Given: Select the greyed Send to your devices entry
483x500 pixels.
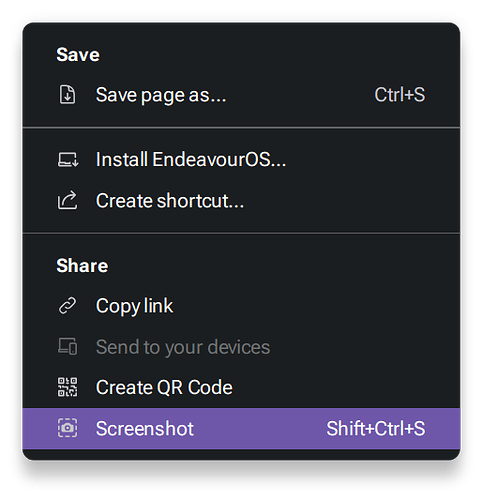Looking at the screenshot, I should tap(241, 347).
